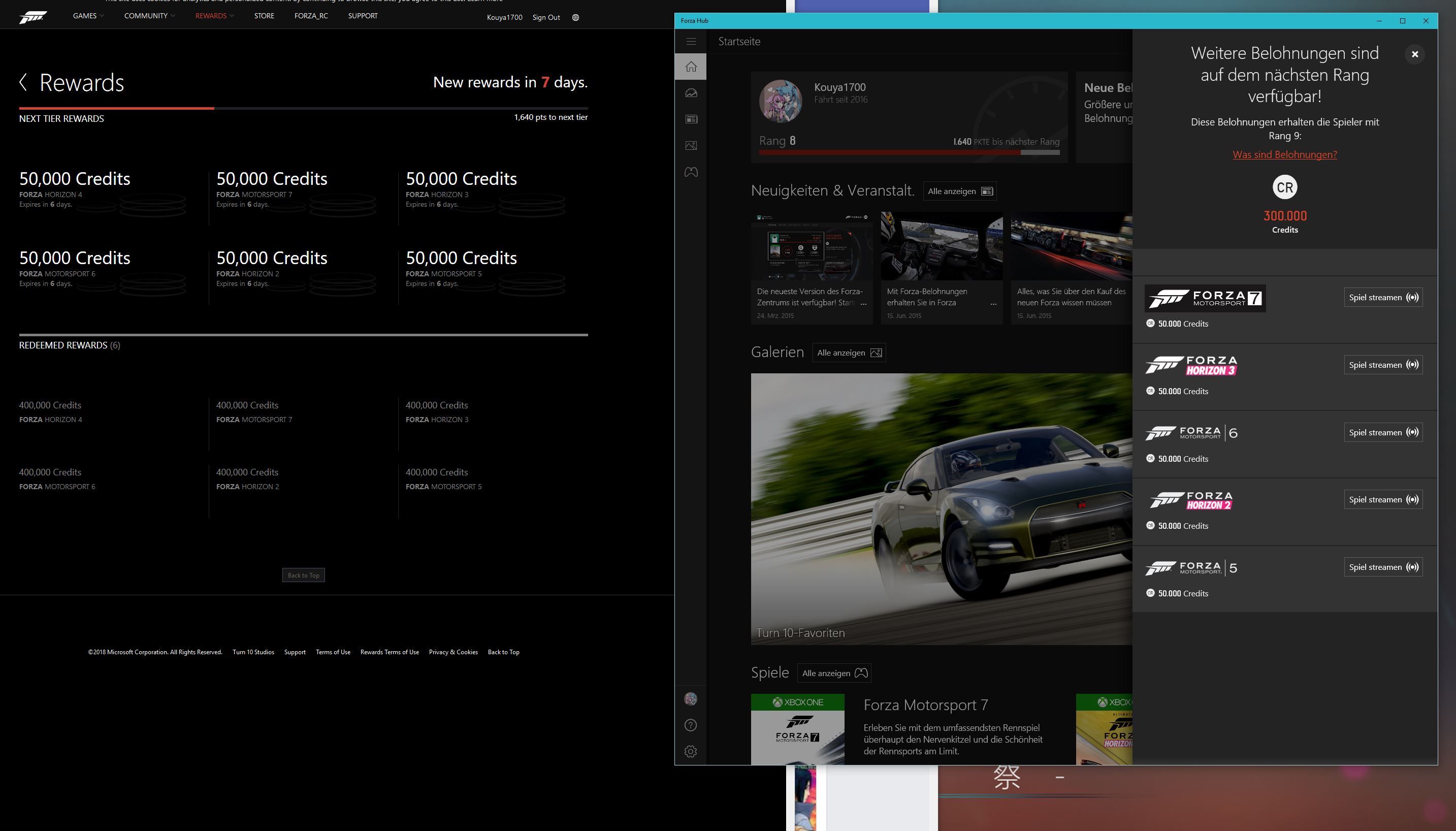Image resolution: width=1456 pixels, height=831 pixels.
Task: Click the Rang 8 progress bar
Action: coord(909,152)
